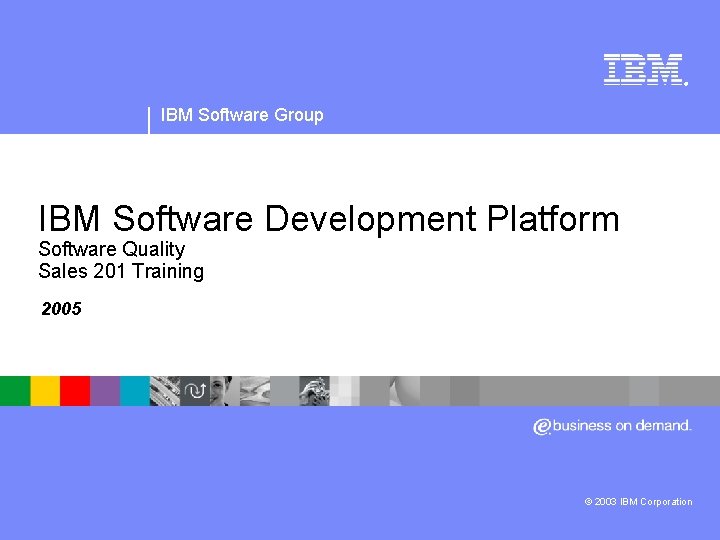Click the title 'IBM Software Development Platform'

click(x=329, y=219)
